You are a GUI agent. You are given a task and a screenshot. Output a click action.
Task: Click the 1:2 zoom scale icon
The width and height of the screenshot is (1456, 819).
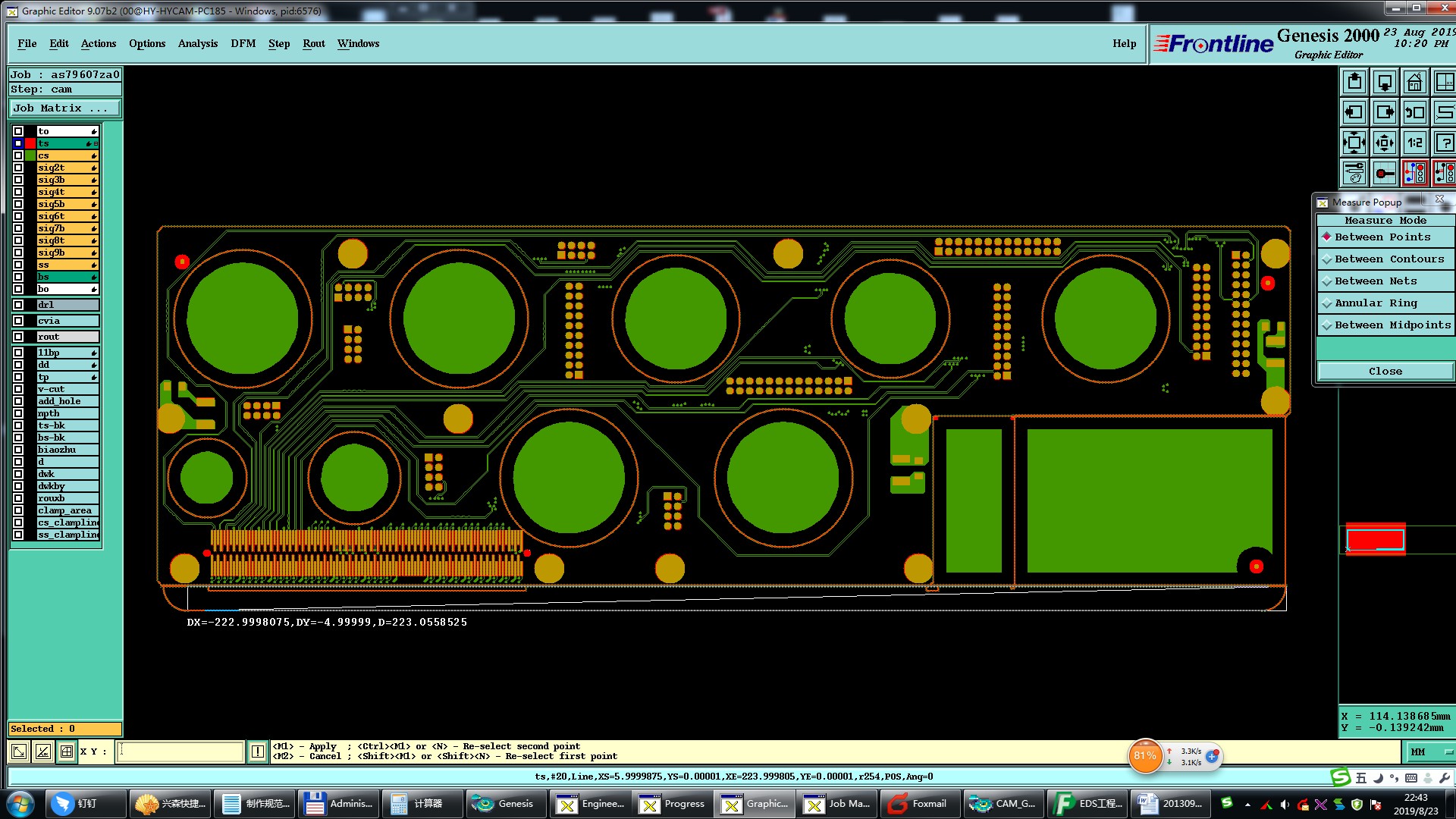coord(1414,143)
